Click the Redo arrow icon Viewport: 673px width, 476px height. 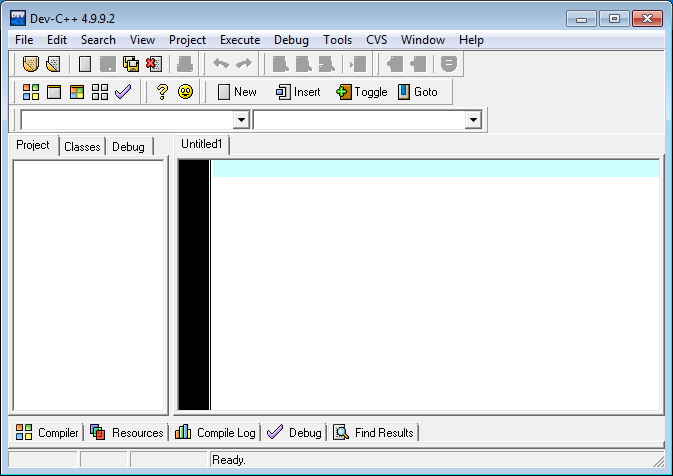244,64
